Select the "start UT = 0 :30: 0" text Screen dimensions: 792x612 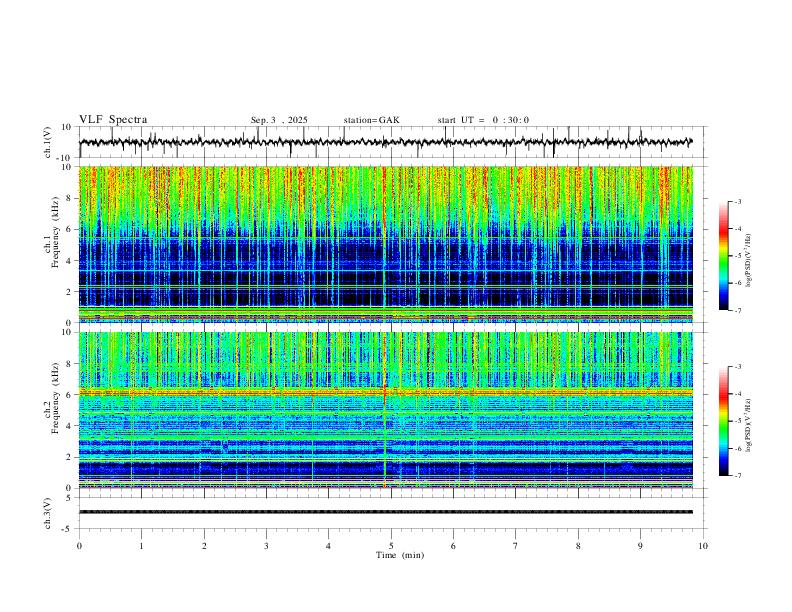pos(483,120)
